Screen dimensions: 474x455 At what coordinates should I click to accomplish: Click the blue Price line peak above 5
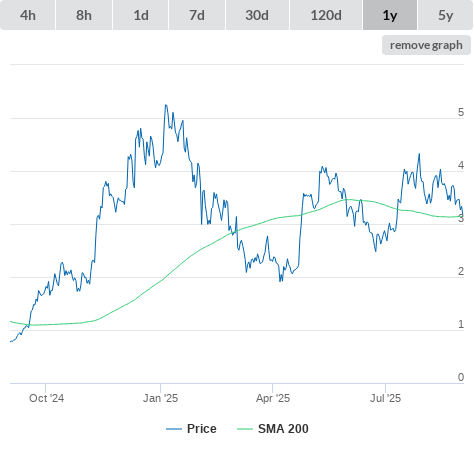(166, 105)
